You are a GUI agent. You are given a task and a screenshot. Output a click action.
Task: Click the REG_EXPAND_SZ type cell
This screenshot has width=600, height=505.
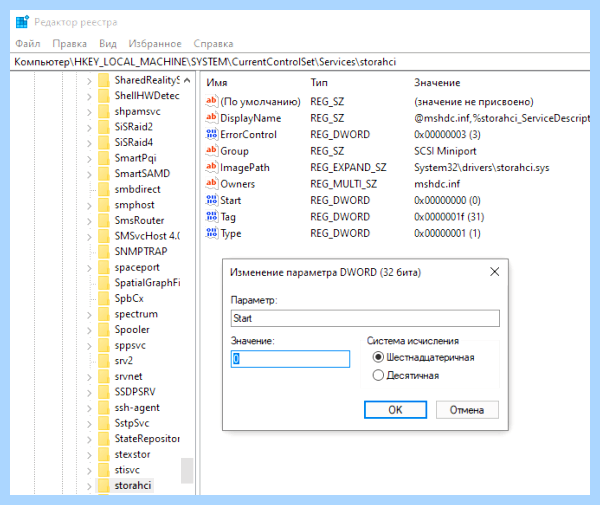click(x=348, y=167)
